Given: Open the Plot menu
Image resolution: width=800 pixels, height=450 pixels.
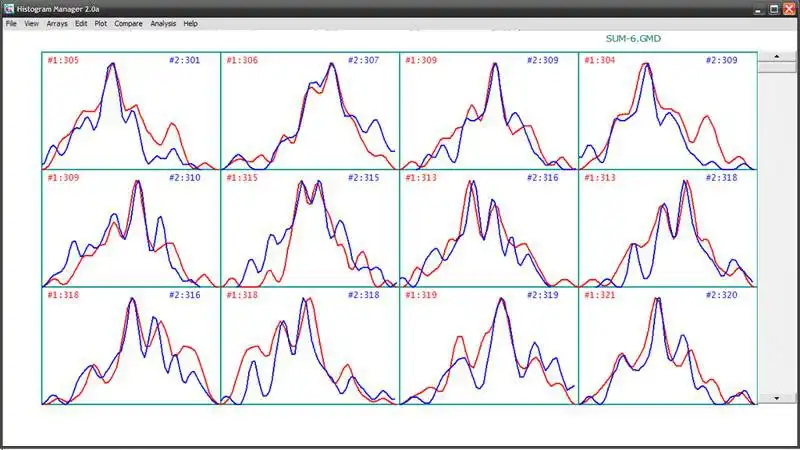Looking at the screenshot, I should point(101,23).
